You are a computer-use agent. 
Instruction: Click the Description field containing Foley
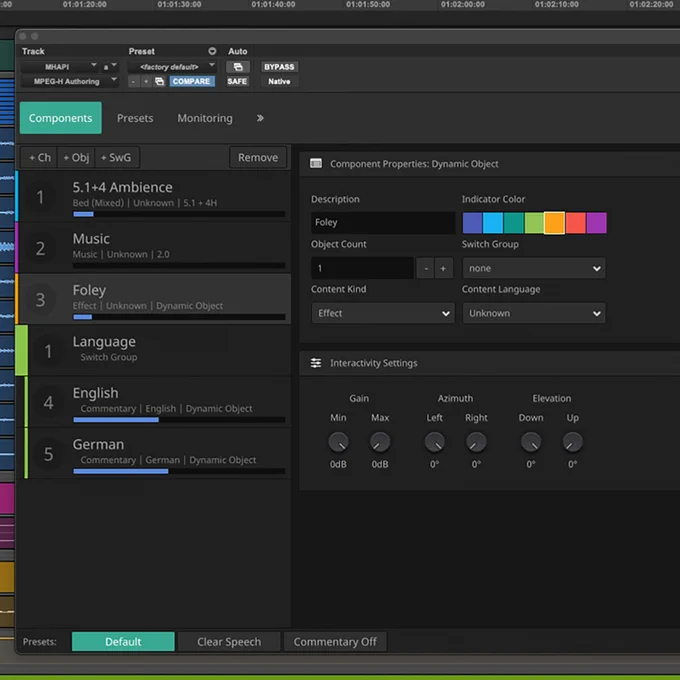383,222
